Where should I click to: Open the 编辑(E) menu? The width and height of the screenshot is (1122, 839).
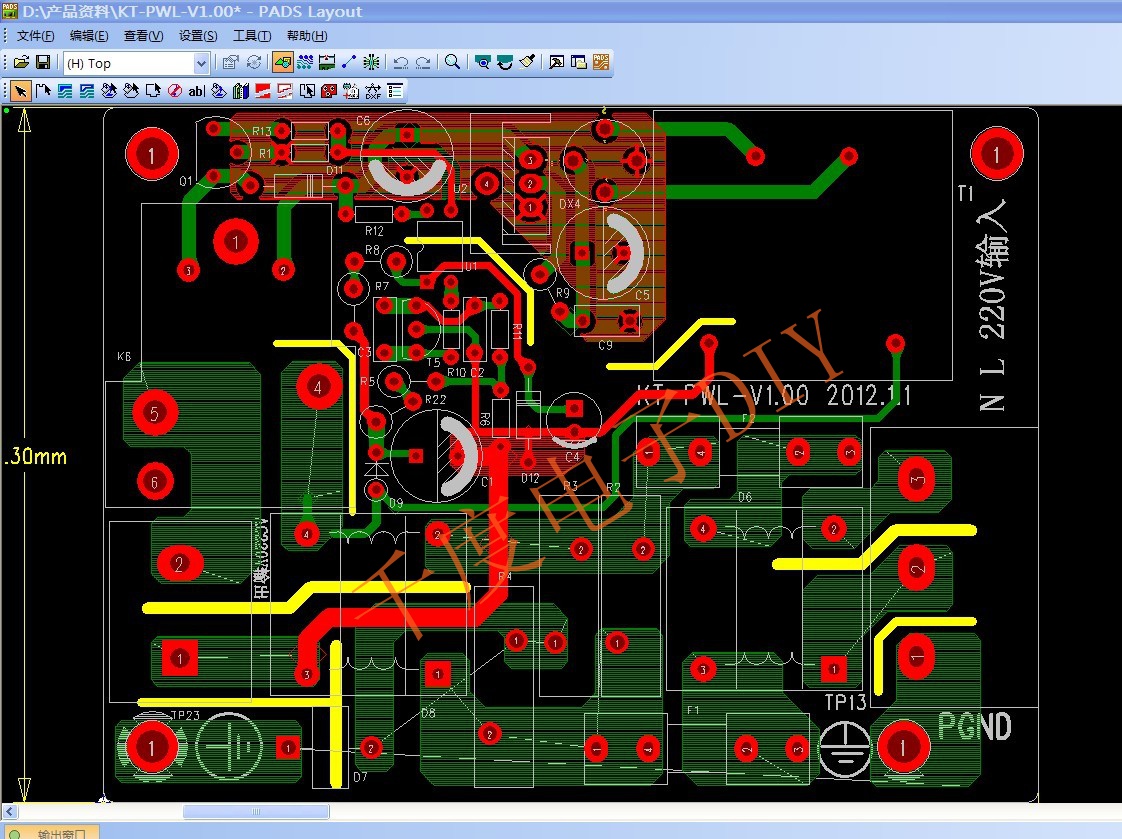tap(89, 36)
